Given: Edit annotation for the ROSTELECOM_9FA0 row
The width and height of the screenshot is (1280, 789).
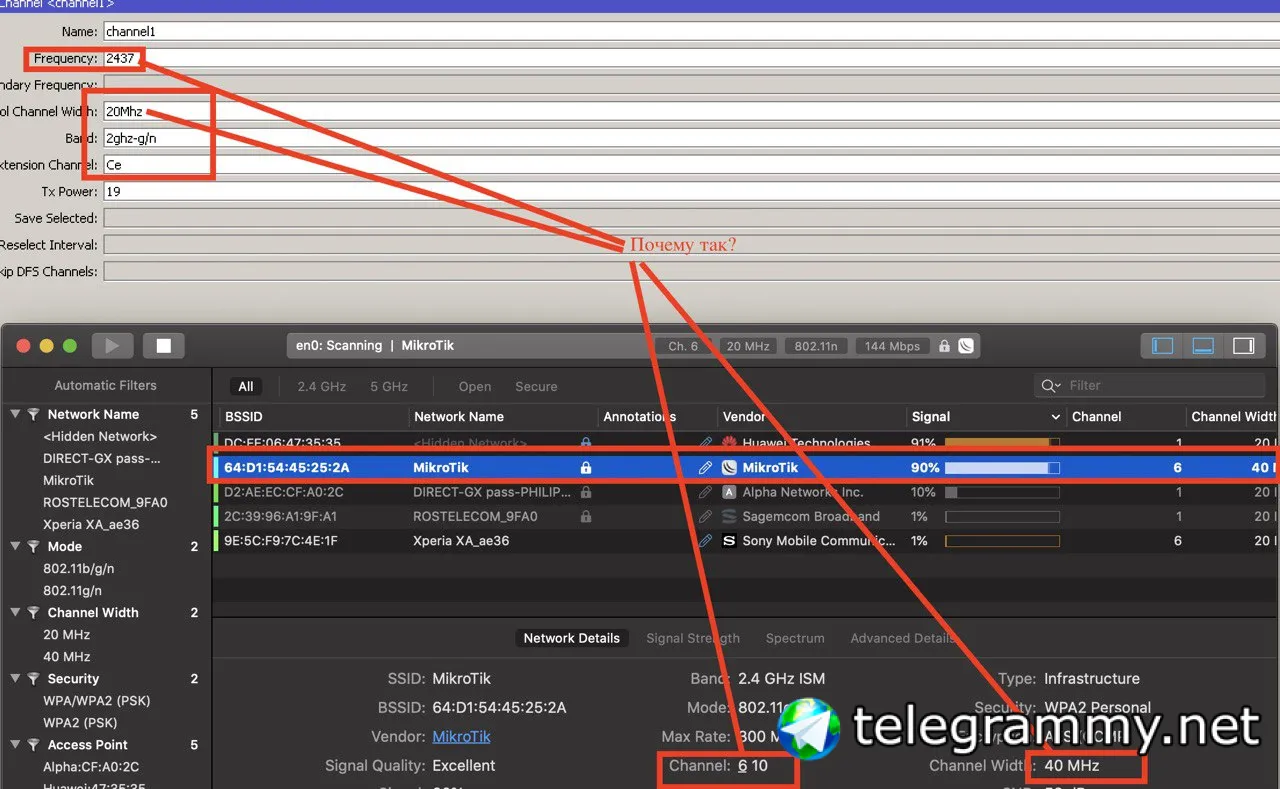Looking at the screenshot, I should [705, 517].
